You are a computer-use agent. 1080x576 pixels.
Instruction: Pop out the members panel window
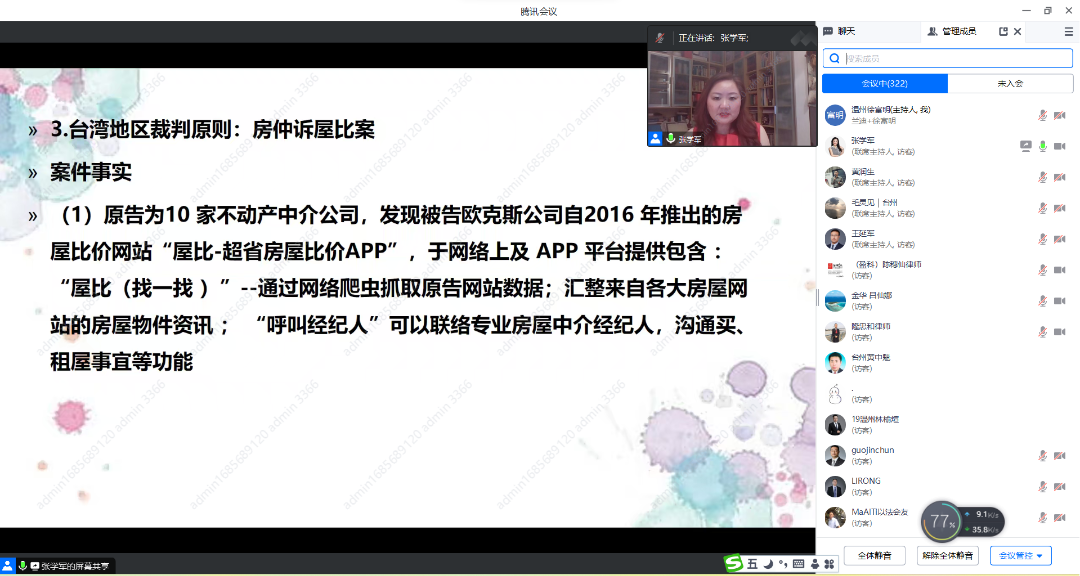click(1003, 32)
